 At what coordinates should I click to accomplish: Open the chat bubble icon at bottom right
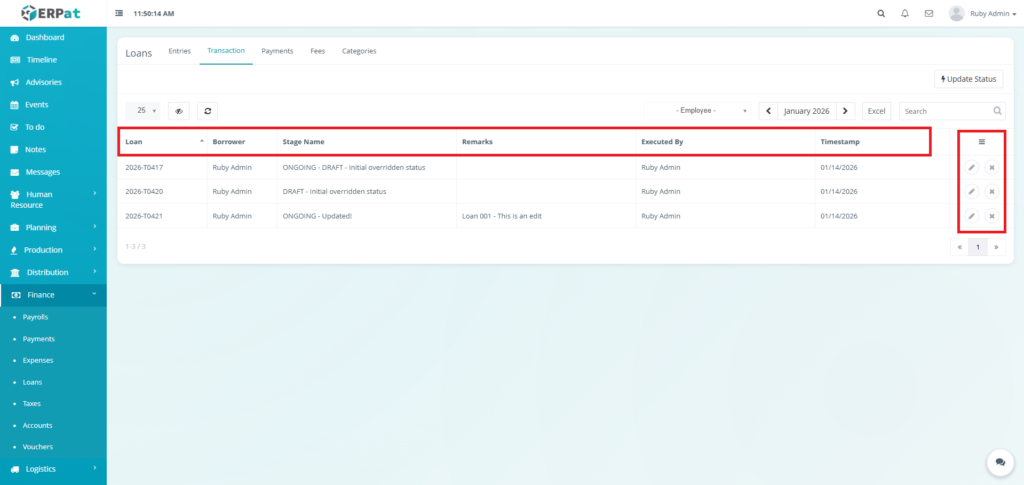[999, 462]
